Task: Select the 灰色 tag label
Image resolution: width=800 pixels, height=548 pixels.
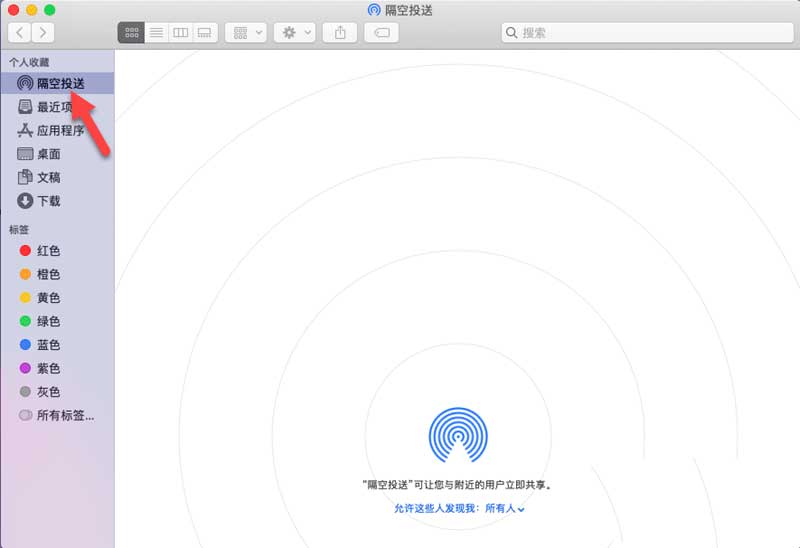Action: coord(48,391)
